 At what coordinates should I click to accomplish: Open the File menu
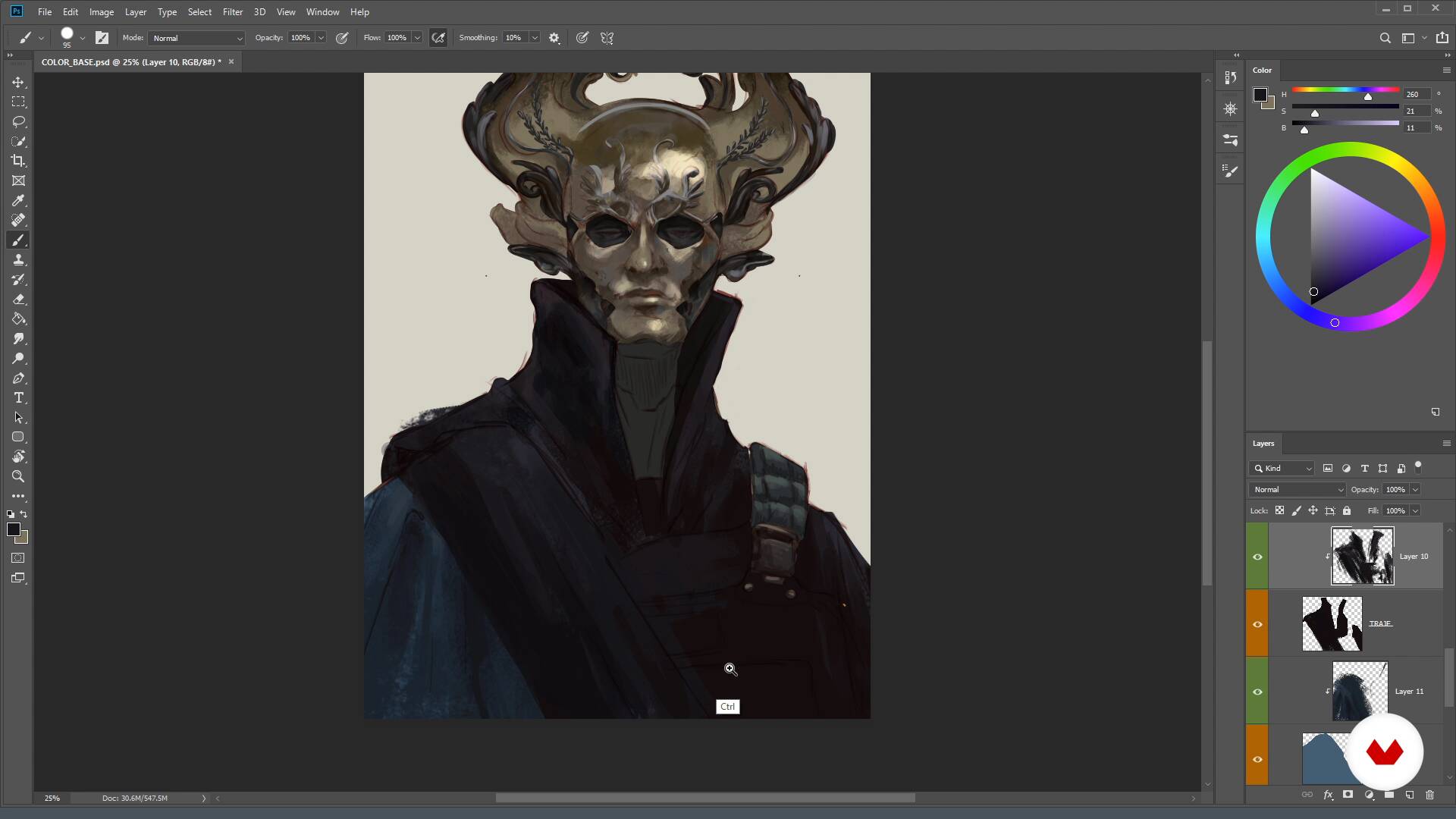click(45, 12)
